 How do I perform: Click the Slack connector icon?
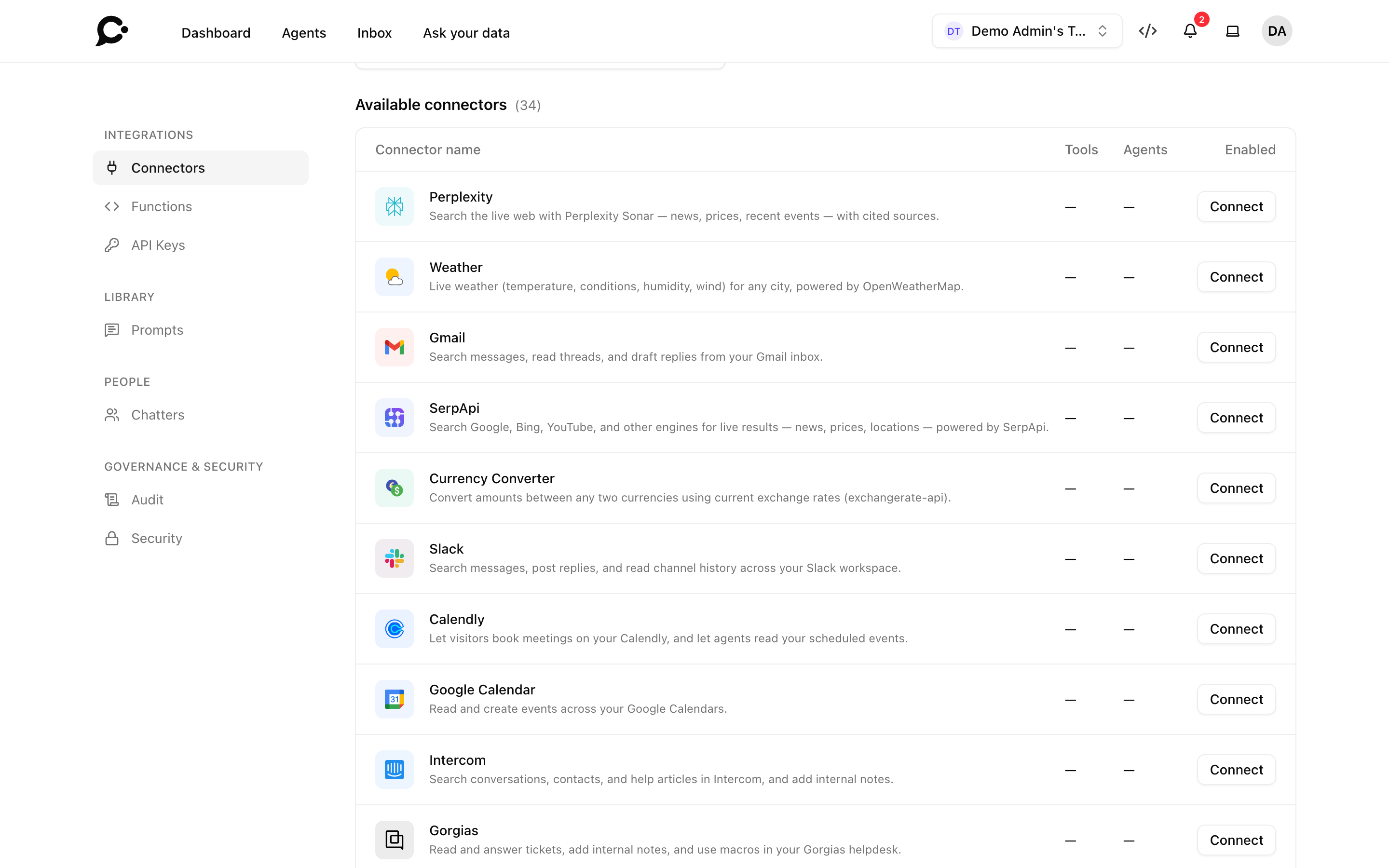pyautogui.click(x=395, y=558)
